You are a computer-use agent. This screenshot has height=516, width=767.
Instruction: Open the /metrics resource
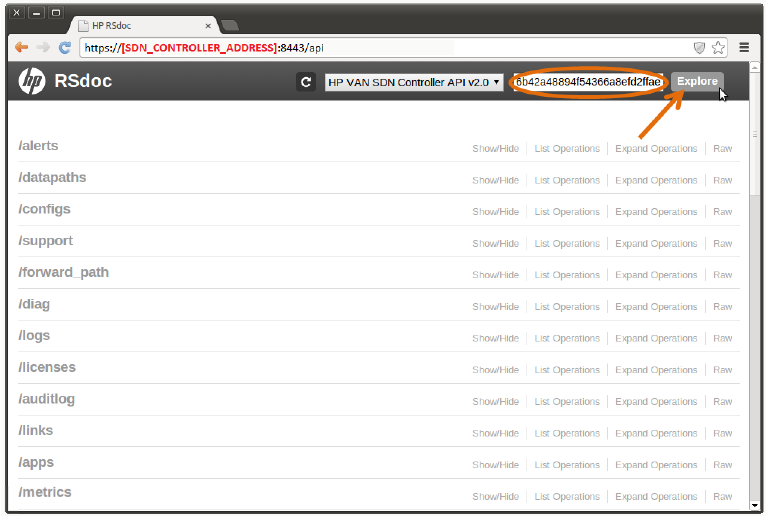click(45, 493)
